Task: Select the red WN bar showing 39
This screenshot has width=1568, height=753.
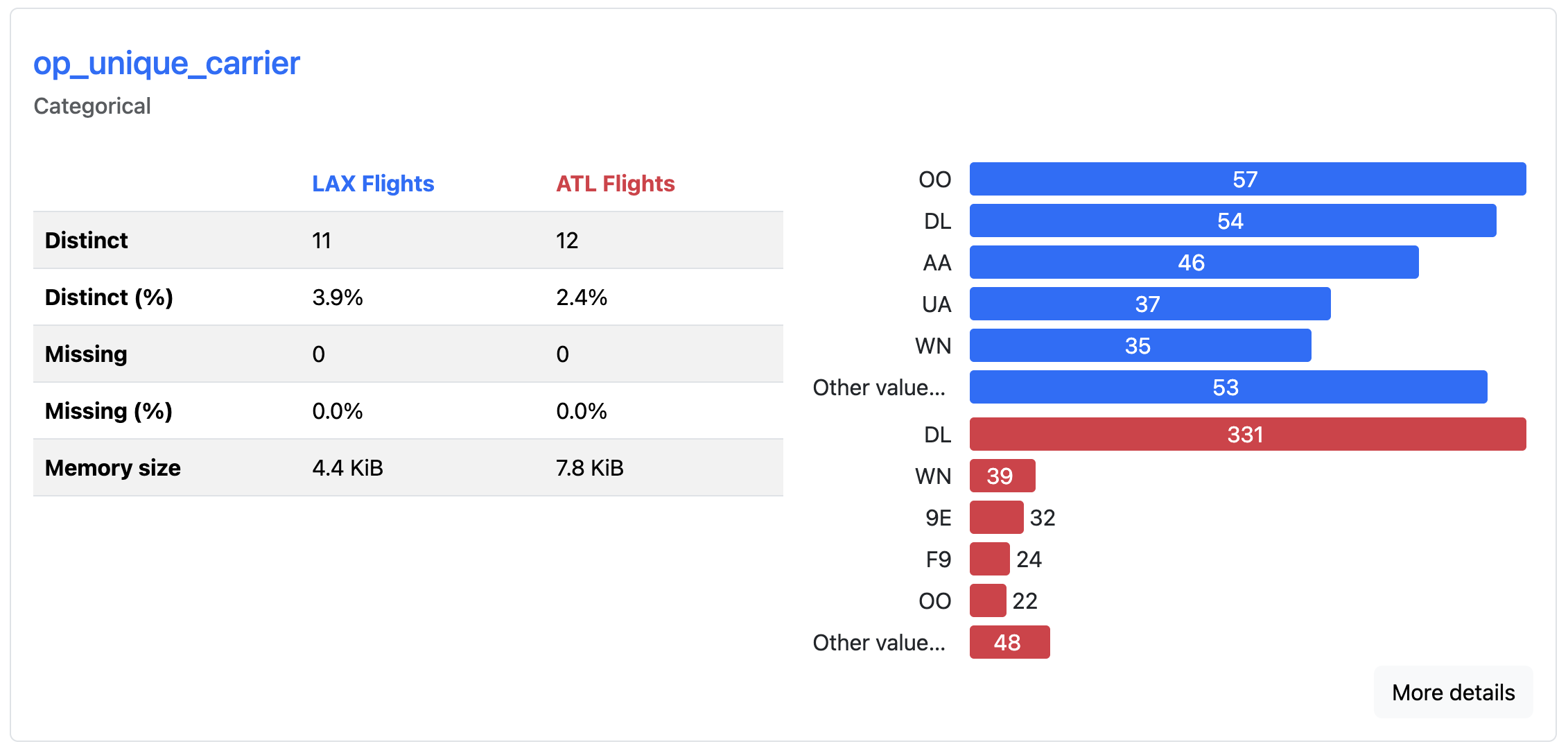Action: pos(1002,476)
